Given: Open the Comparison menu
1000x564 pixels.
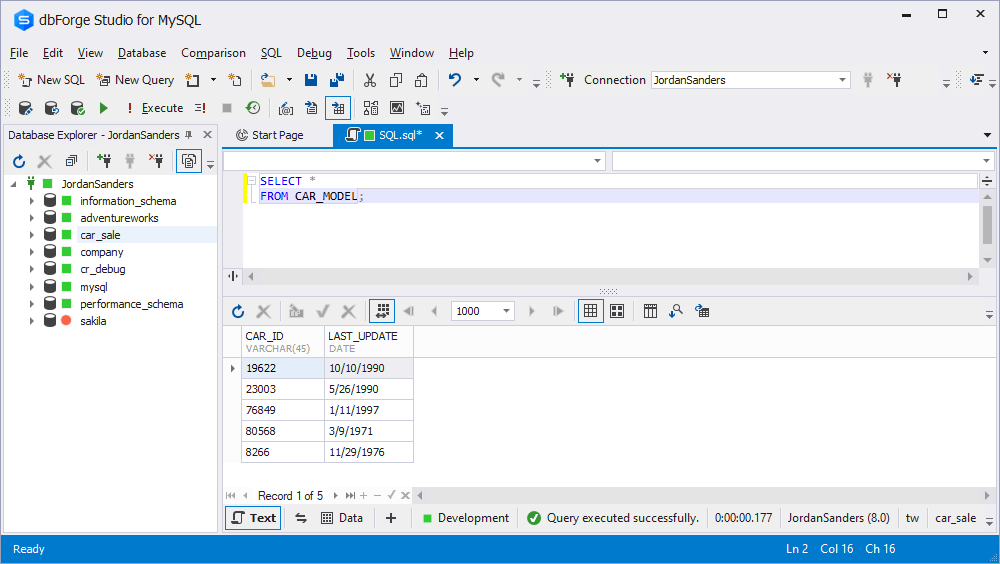Looking at the screenshot, I should [x=213, y=53].
